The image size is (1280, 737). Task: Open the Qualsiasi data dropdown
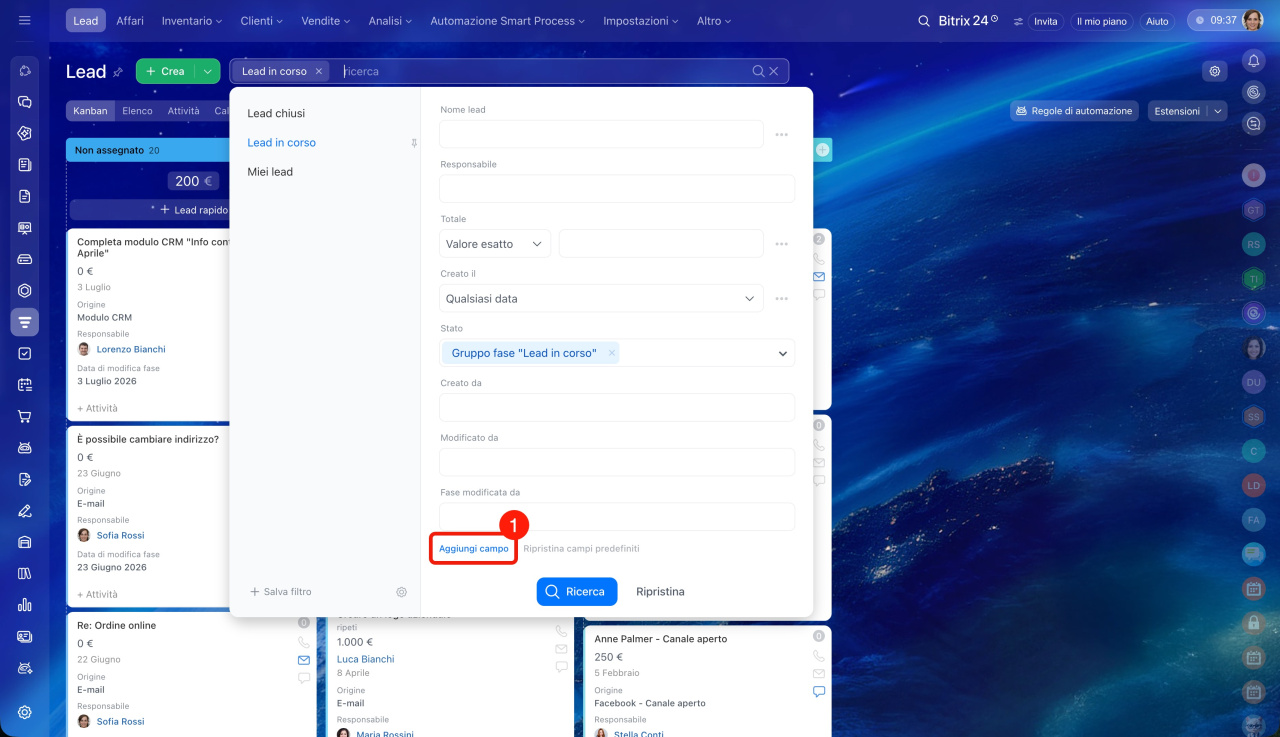601,298
